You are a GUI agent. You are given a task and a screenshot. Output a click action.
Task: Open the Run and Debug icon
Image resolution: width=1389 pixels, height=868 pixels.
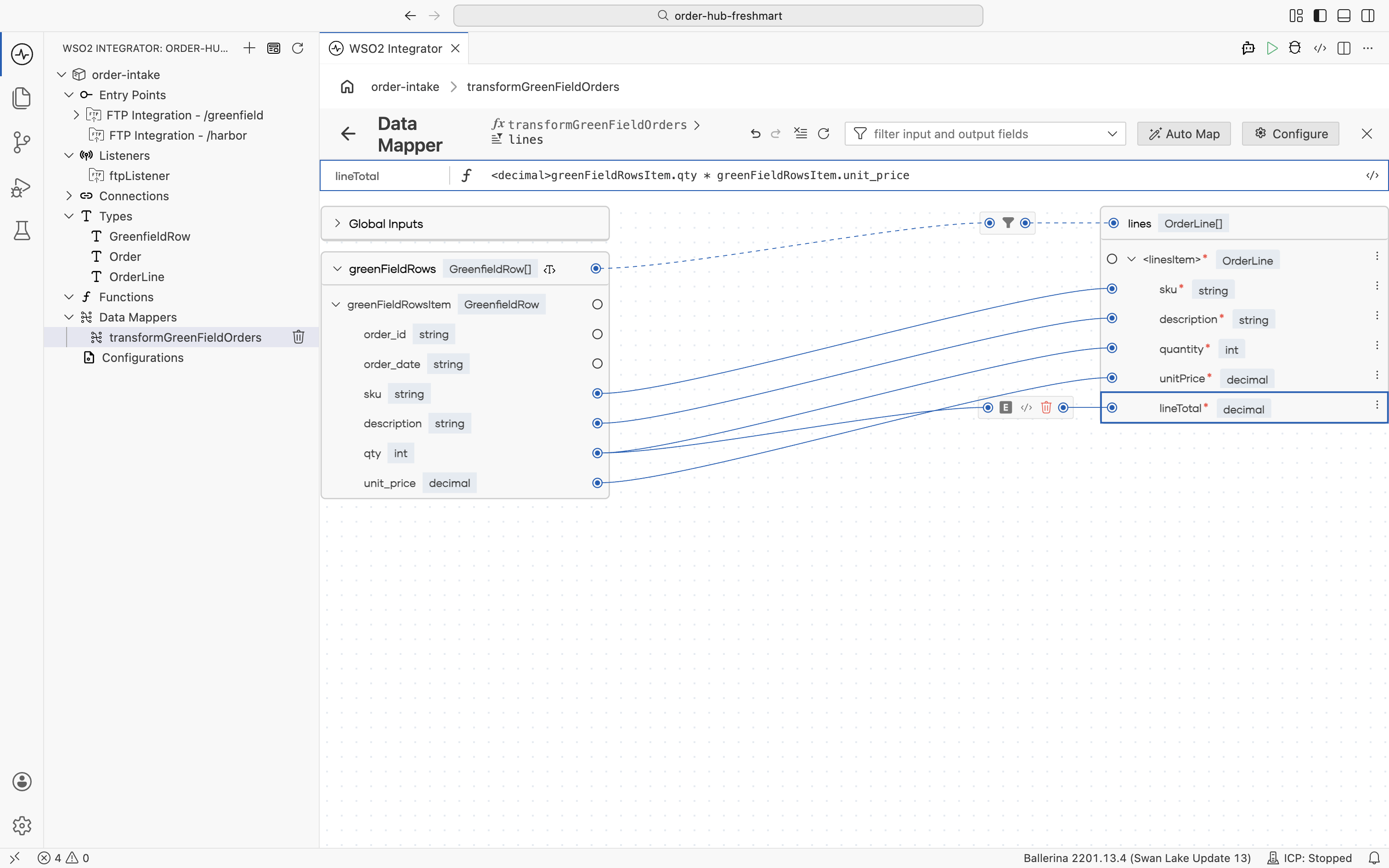click(22, 187)
